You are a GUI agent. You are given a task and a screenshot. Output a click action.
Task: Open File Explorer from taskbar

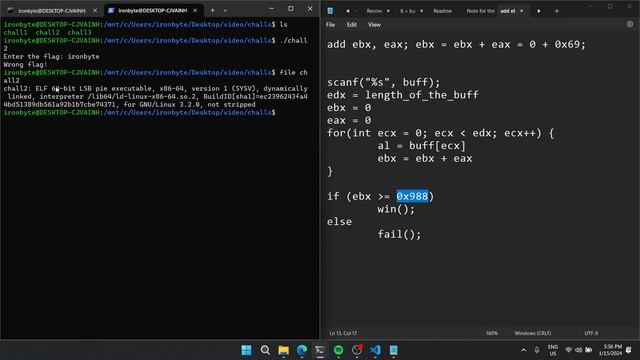tap(283, 350)
